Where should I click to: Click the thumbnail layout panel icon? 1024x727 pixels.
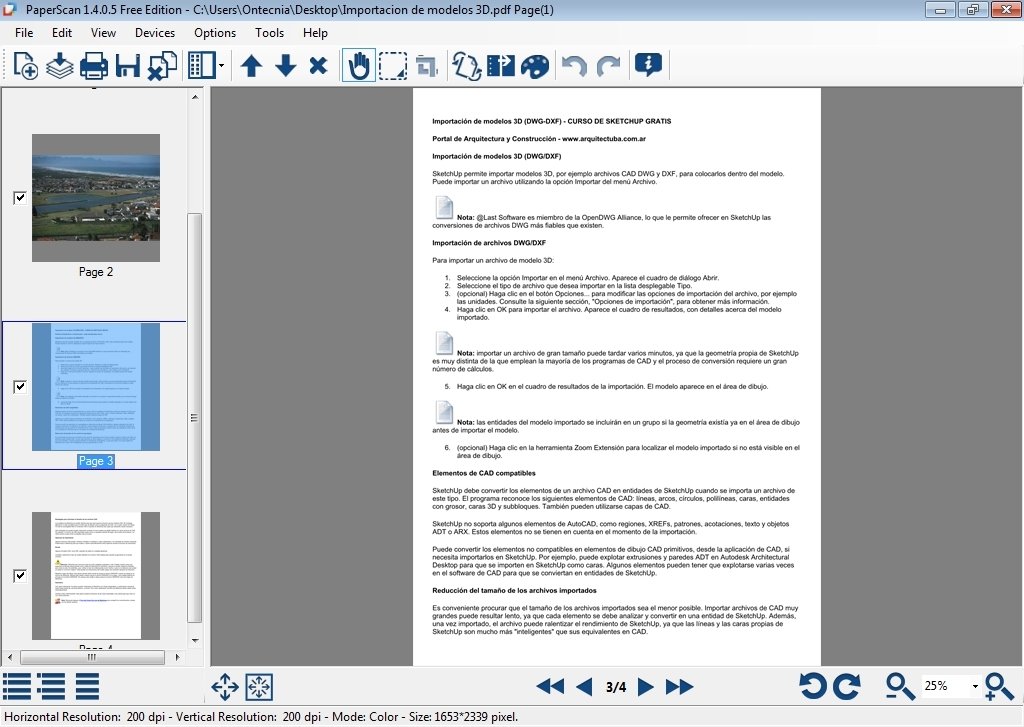point(201,65)
